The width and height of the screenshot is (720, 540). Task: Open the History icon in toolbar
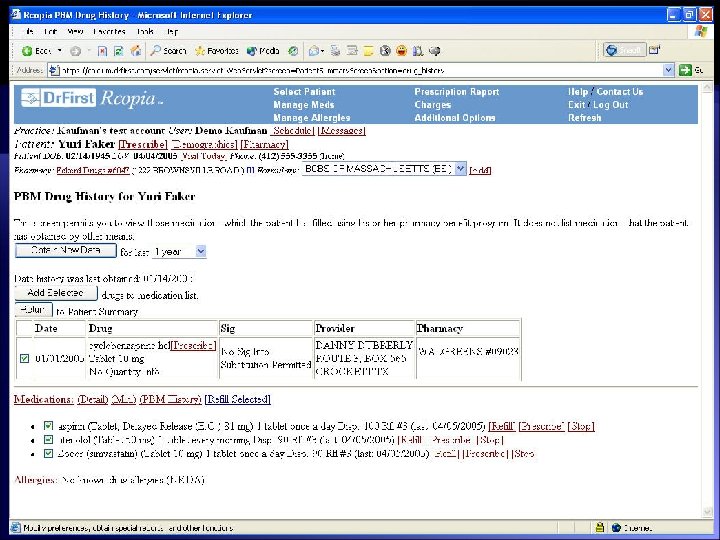[x=293, y=51]
